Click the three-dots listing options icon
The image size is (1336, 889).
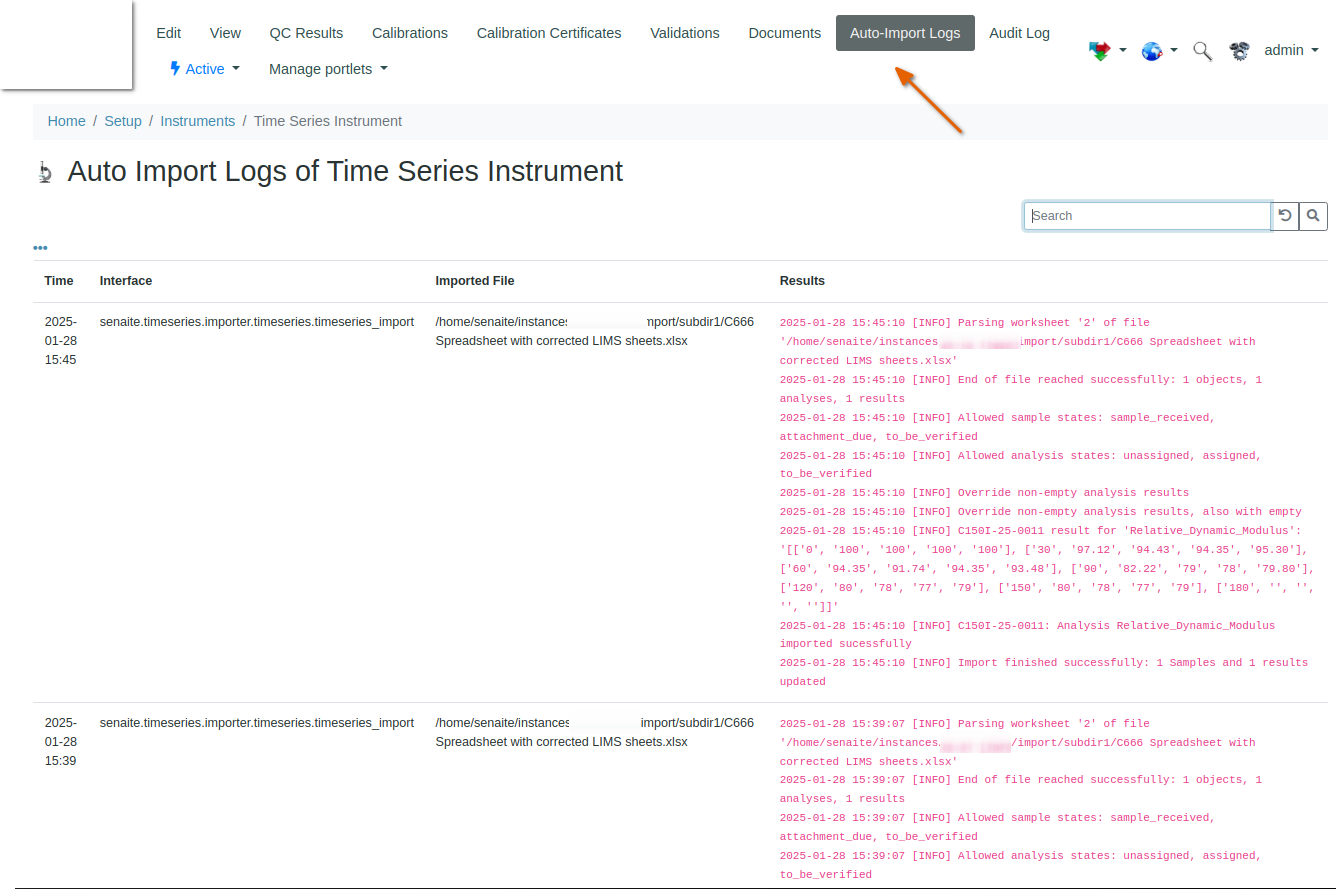click(40, 248)
